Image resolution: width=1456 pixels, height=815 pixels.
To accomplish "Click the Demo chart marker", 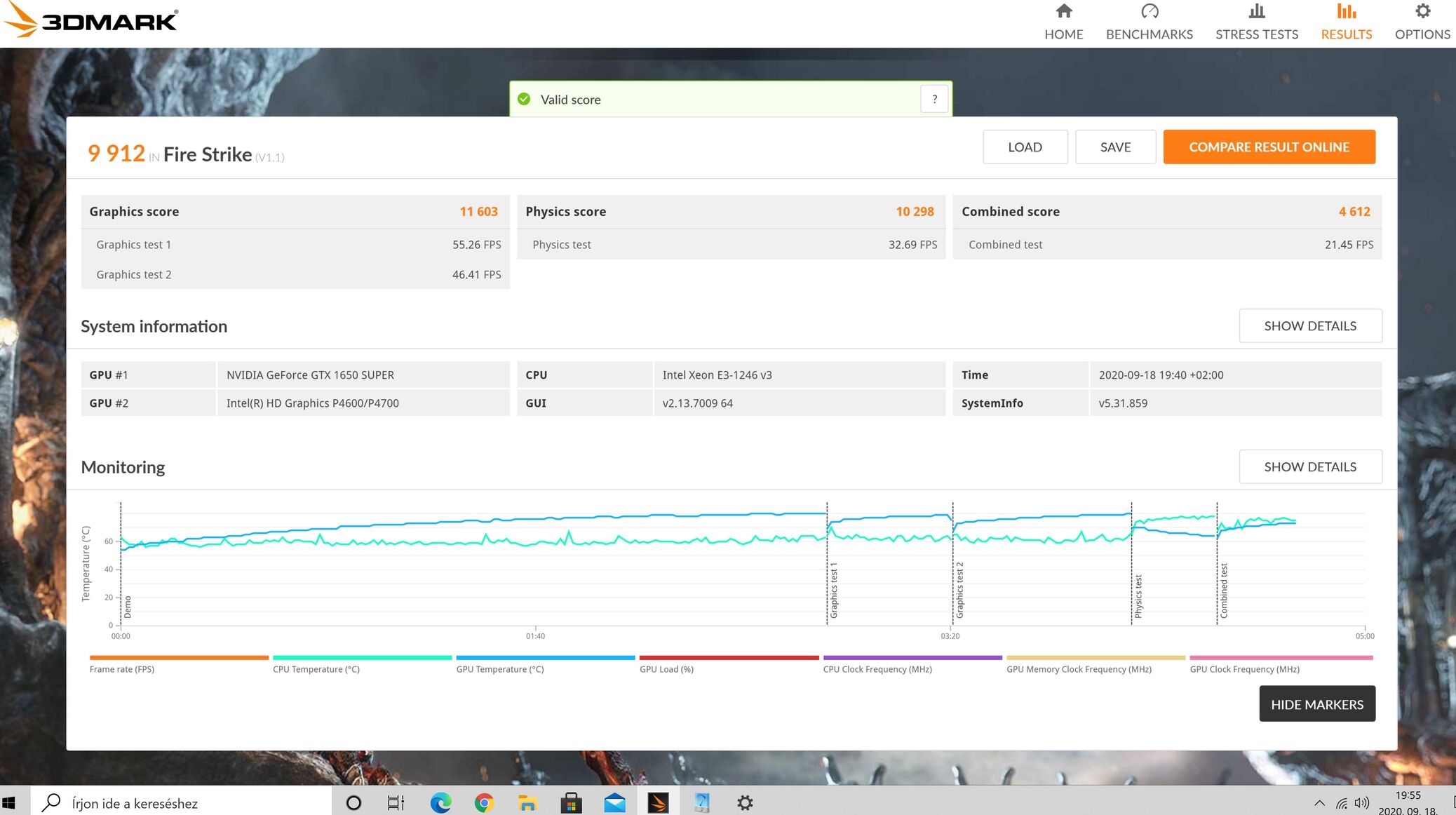I will [128, 607].
